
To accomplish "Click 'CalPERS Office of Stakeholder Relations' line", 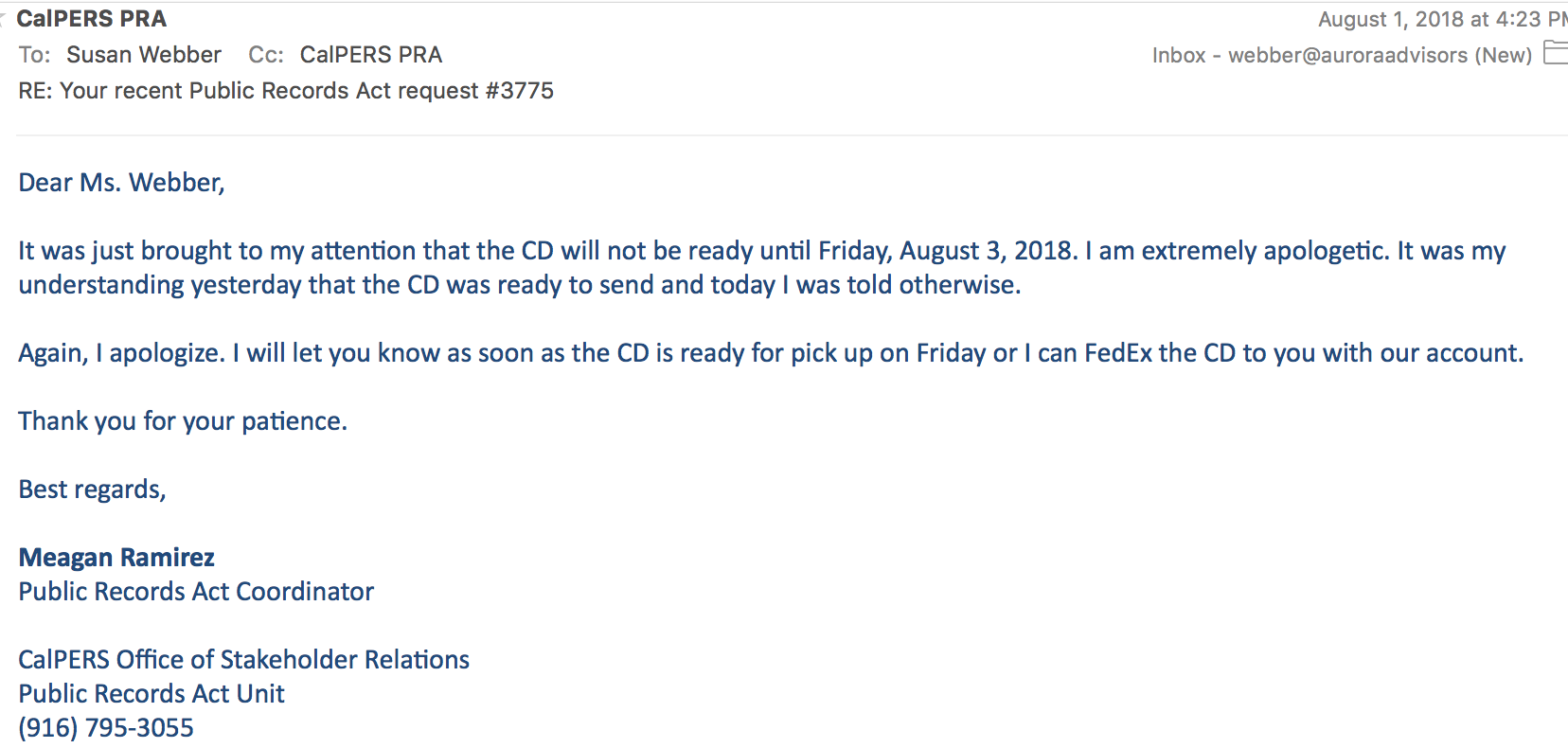I will pyautogui.click(x=244, y=660).
